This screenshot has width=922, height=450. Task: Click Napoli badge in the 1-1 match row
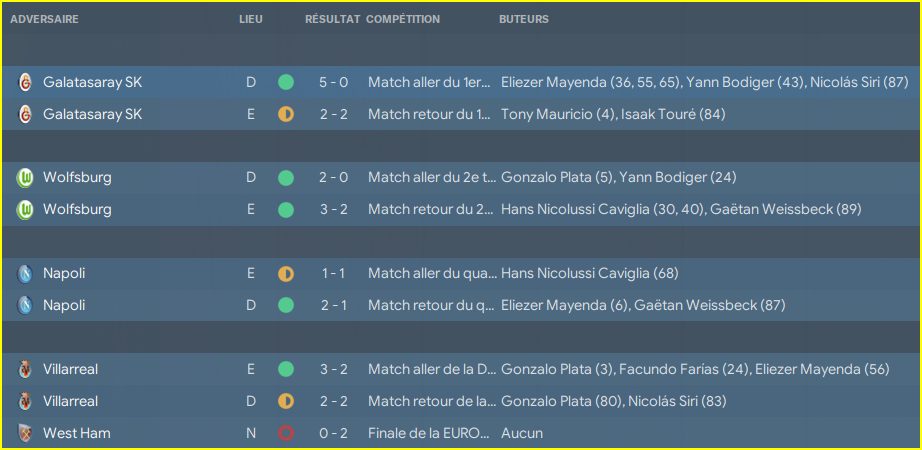point(25,274)
